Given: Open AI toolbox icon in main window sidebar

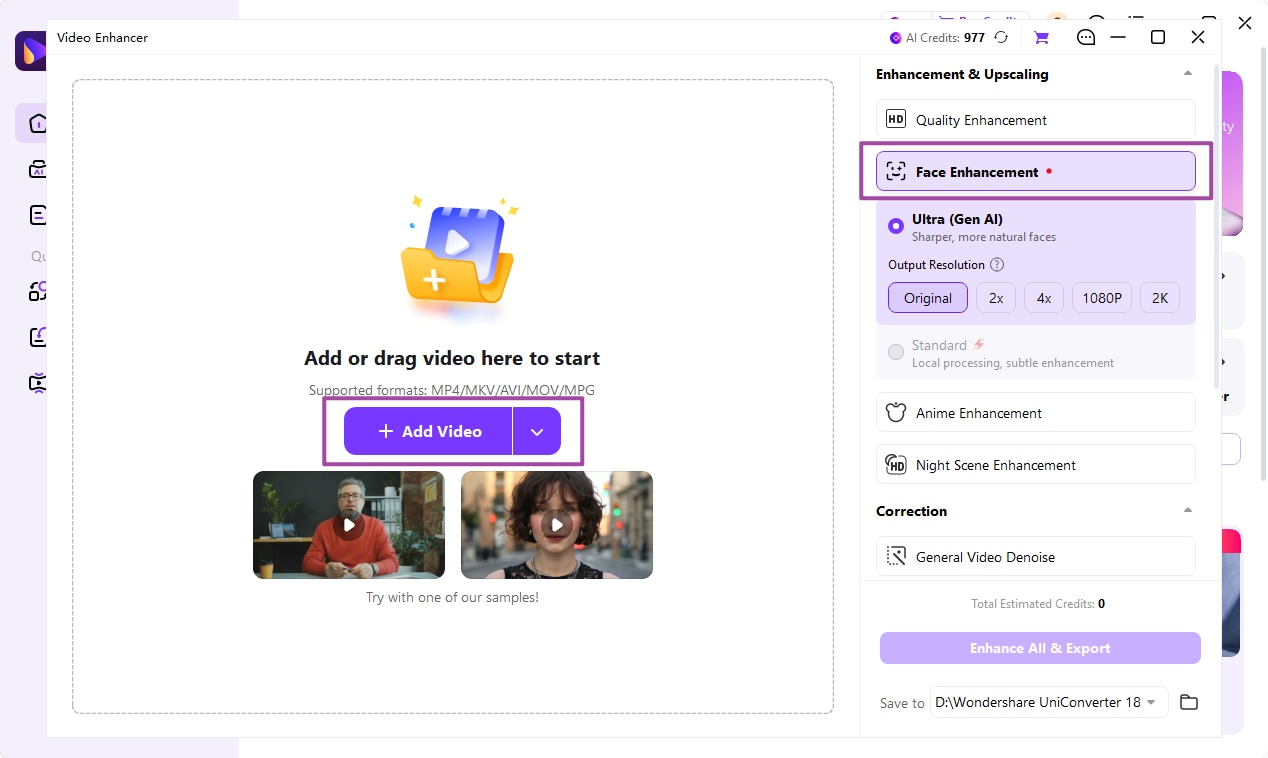Looking at the screenshot, I should pos(38,169).
